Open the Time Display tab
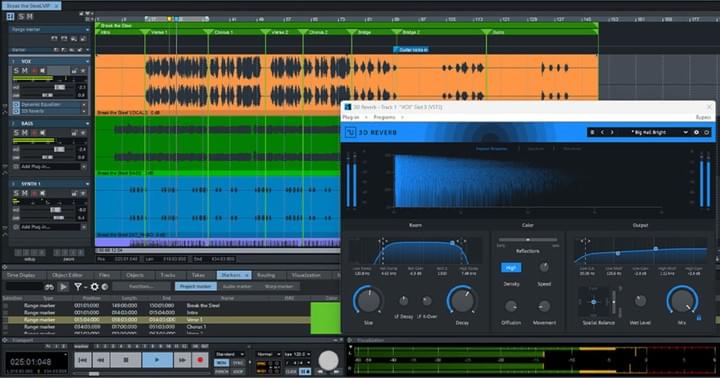 (x=21, y=275)
